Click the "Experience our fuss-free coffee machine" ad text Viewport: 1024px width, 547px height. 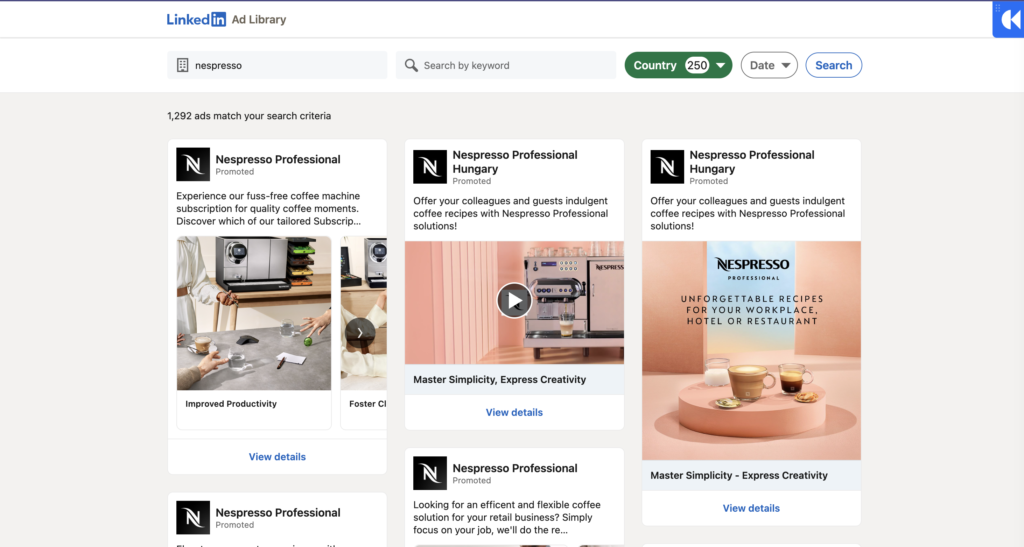point(268,208)
